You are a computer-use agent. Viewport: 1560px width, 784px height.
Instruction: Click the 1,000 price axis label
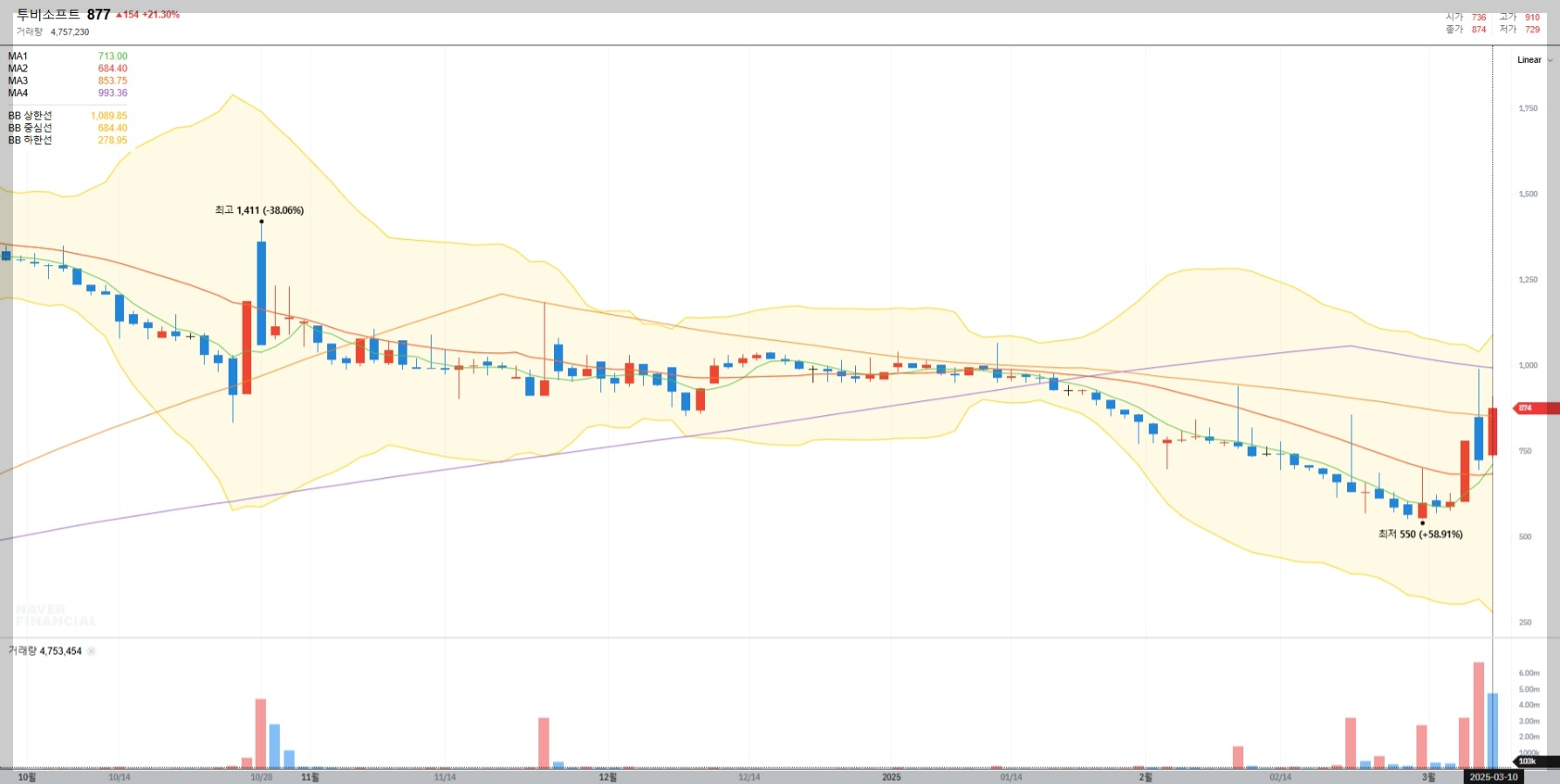[1529, 365]
